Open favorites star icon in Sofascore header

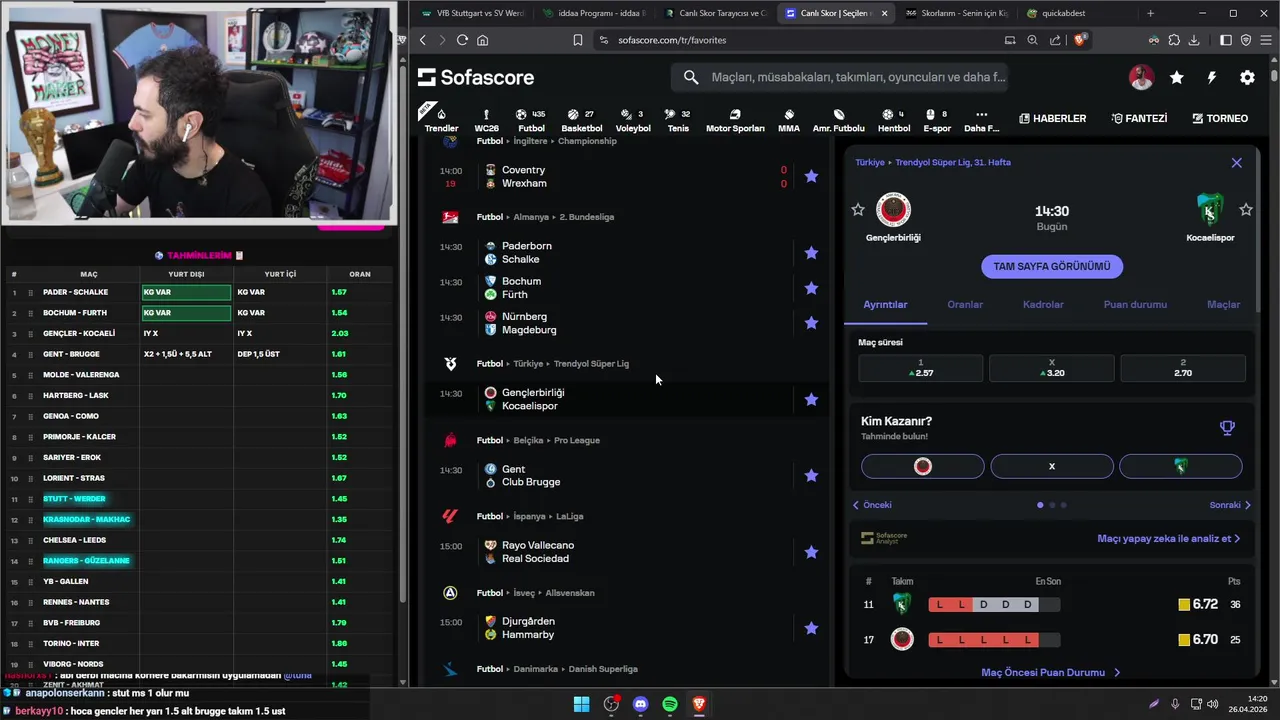tap(1177, 77)
